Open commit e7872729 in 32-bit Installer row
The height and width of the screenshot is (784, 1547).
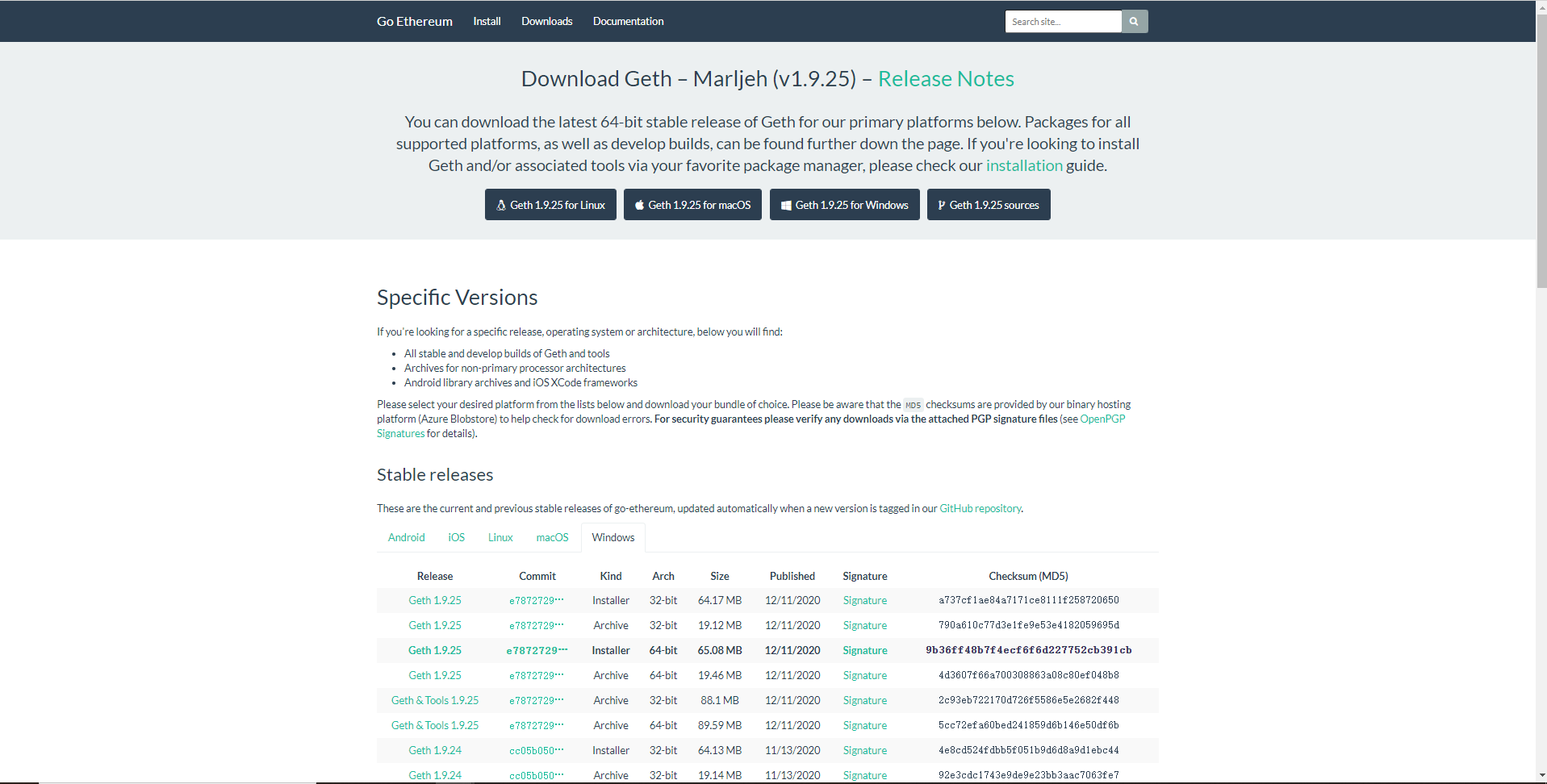tap(537, 601)
